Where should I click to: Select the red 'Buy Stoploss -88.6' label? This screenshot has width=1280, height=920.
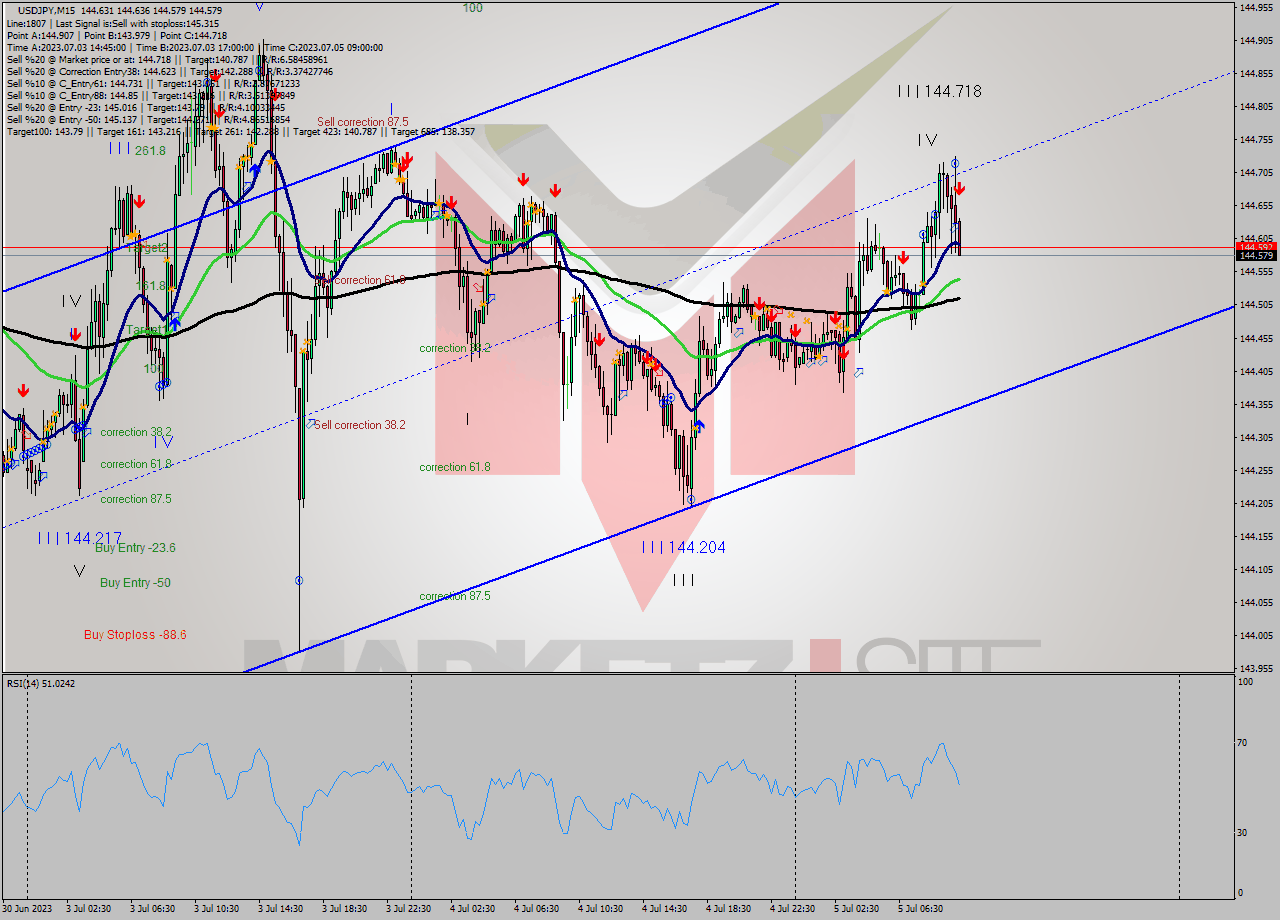click(x=135, y=635)
